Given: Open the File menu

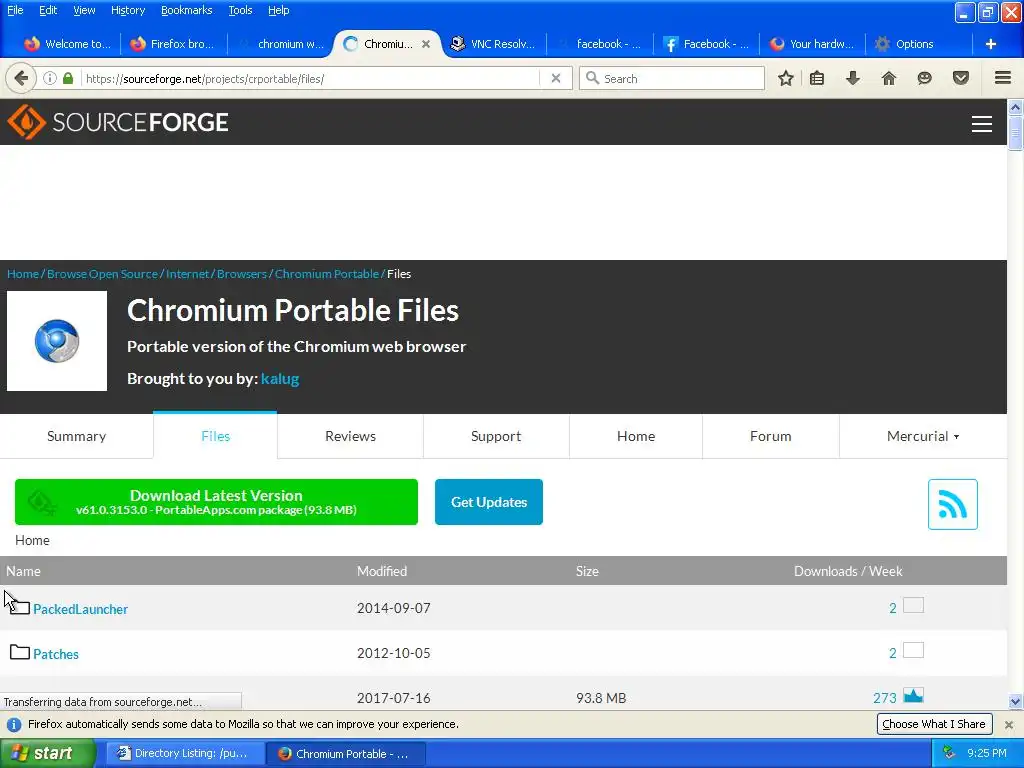Looking at the screenshot, I should coord(15,10).
